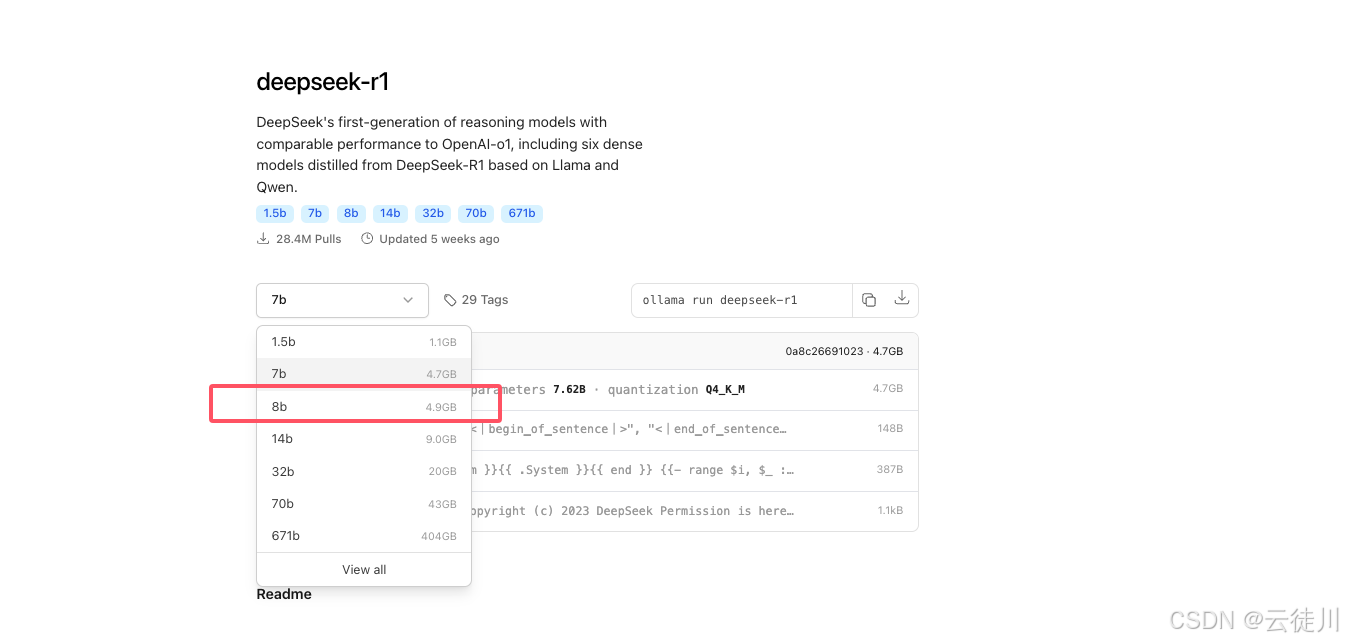Click the 28.4M Pulls text
The width and height of the screenshot is (1345, 642).
(x=308, y=239)
